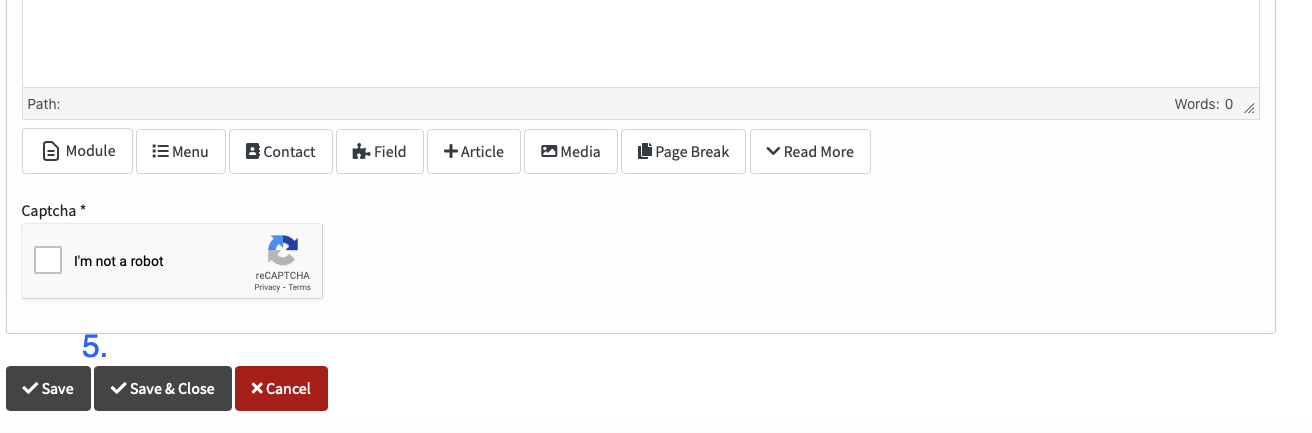Click the Field puzzle piece icon
Viewport: 1312px width, 433px height.
click(361, 151)
